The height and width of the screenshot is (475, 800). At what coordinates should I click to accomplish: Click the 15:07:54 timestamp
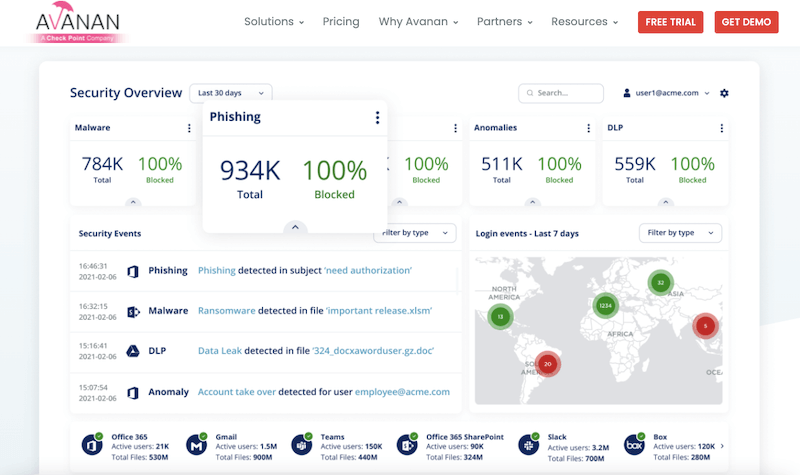coord(93,387)
